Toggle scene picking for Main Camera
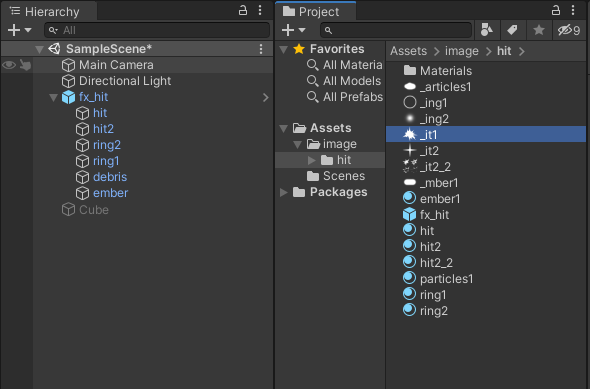 (25, 65)
